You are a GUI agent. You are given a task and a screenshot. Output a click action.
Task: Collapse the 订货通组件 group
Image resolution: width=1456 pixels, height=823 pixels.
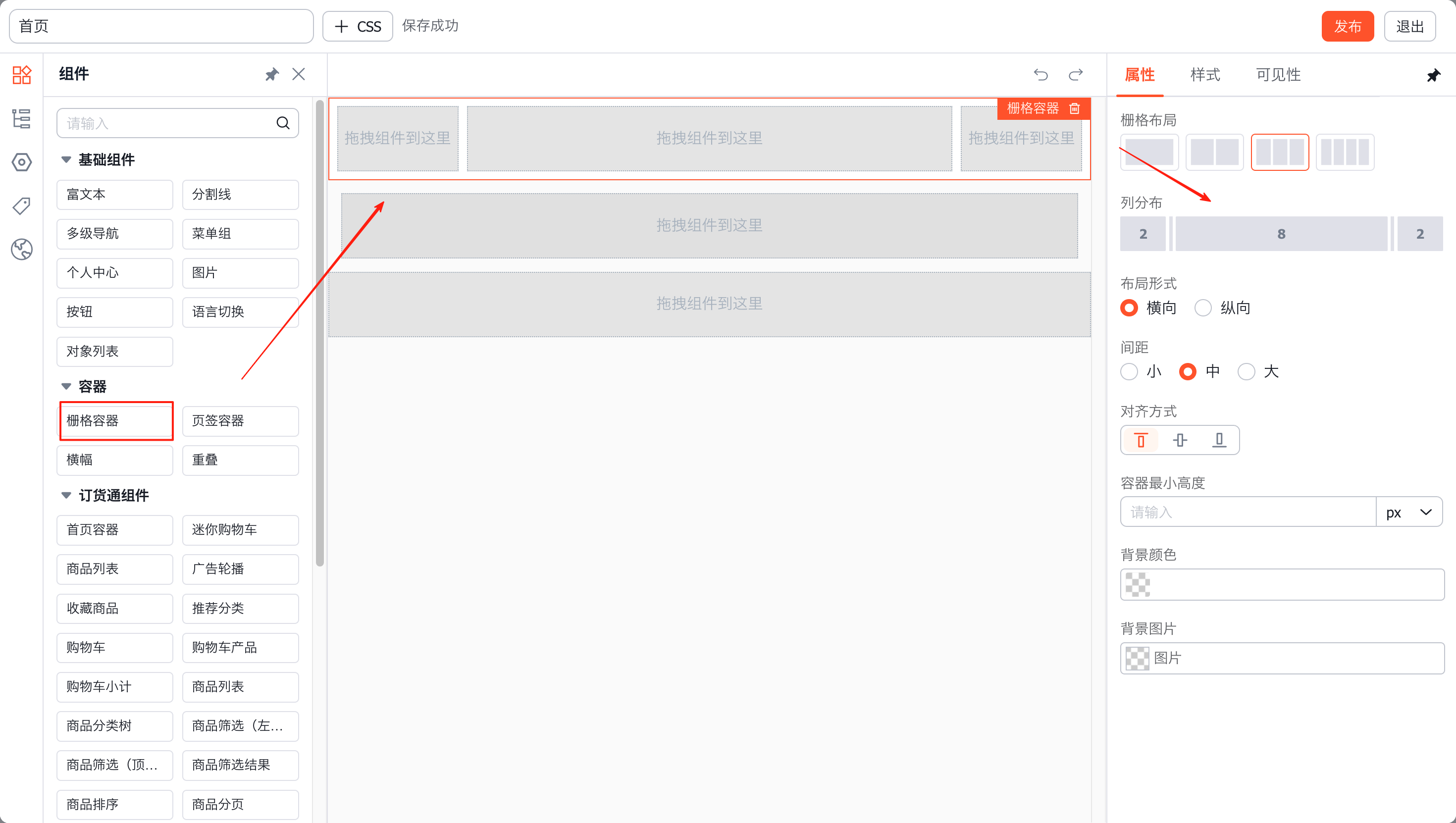[66, 496]
